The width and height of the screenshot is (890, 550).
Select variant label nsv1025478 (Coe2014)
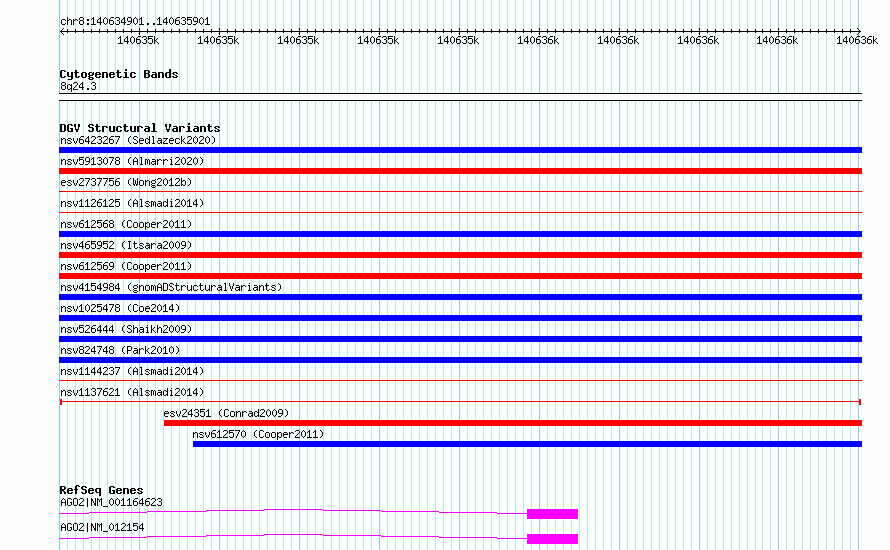[120, 308]
